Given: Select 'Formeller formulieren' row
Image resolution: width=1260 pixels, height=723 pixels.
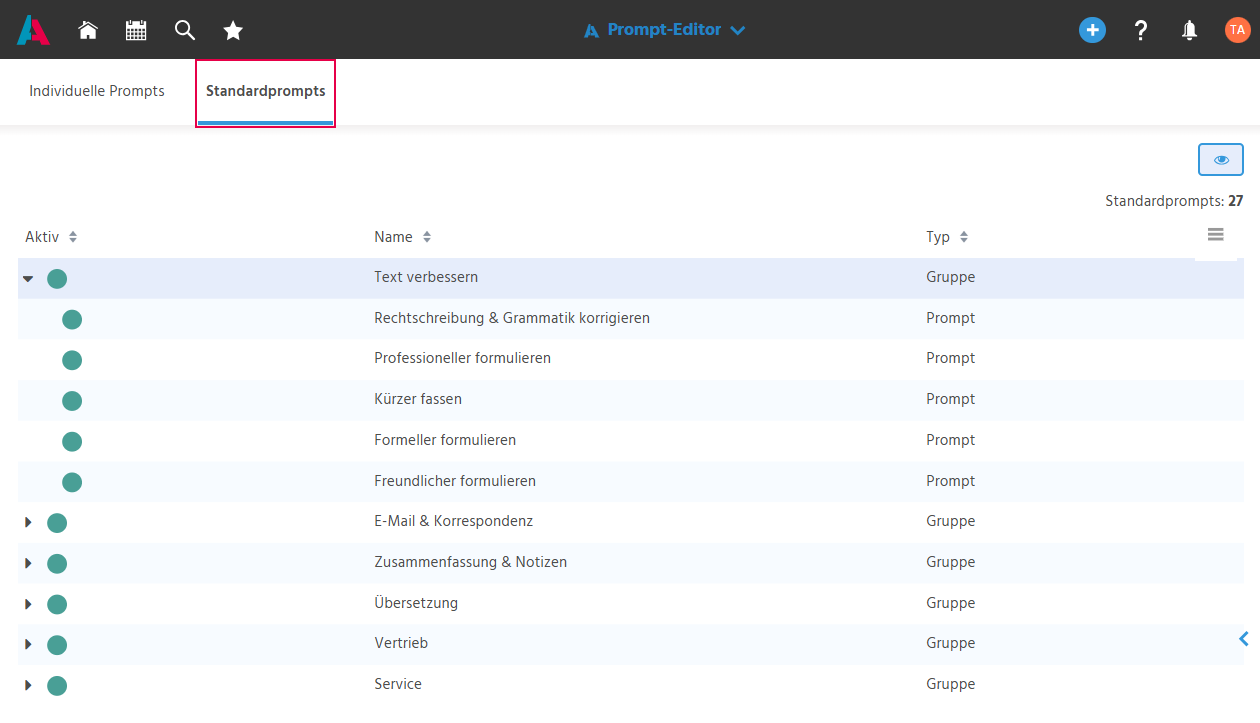Looking at the screenshot, I should coord(630,441).
